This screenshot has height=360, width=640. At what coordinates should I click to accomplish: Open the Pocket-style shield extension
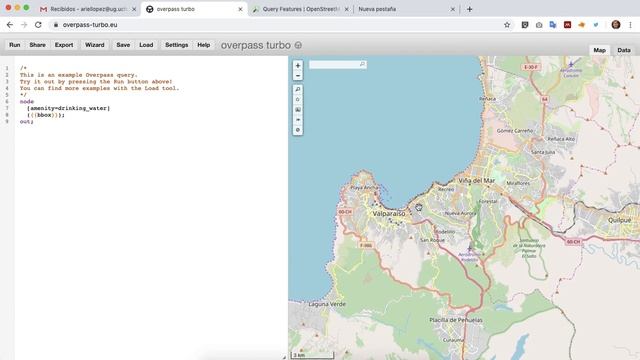click(x=525, y=25)
